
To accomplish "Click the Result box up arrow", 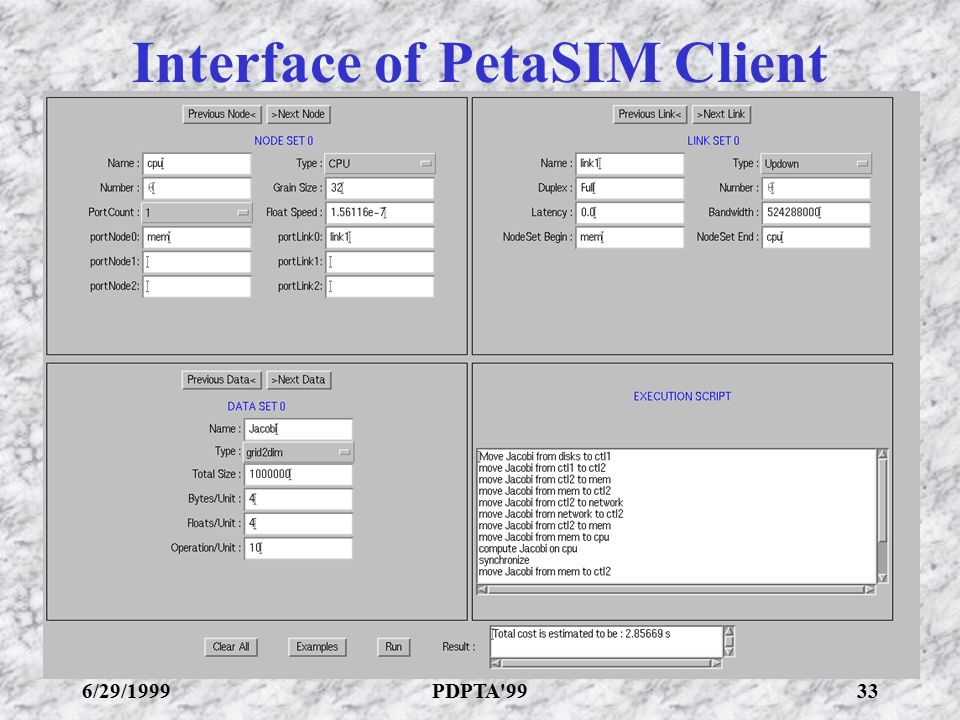I will 729,631.
